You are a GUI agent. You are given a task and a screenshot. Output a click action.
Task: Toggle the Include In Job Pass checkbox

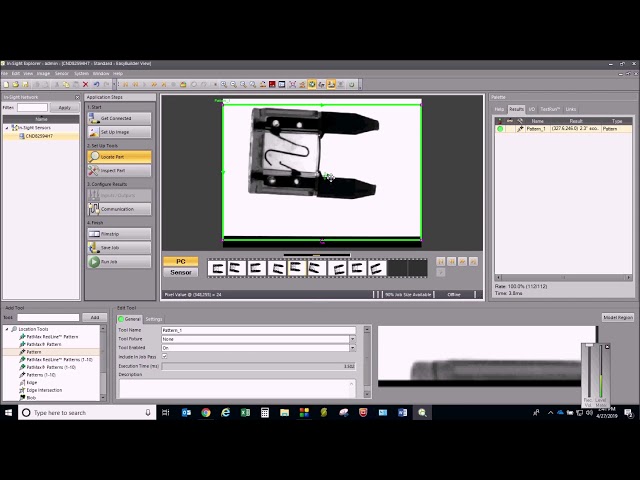pos(164,356)
